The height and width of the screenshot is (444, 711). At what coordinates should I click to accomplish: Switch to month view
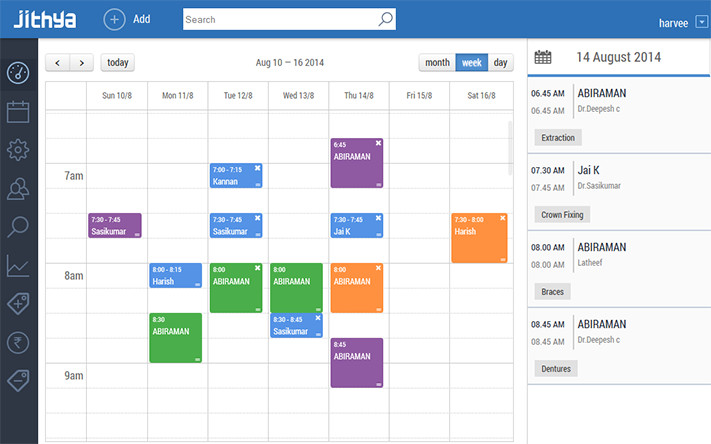(x=437, y=63)
